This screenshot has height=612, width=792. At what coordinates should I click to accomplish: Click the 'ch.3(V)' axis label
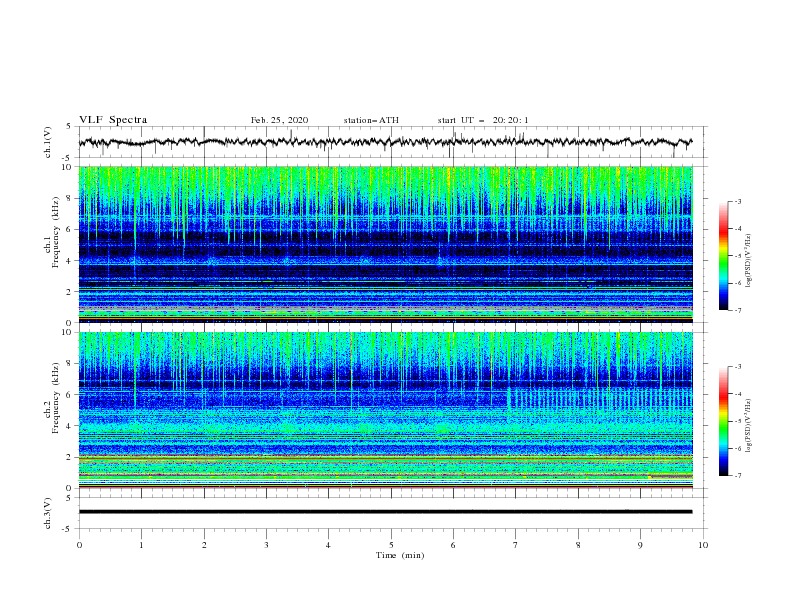(x=48, y=513)
